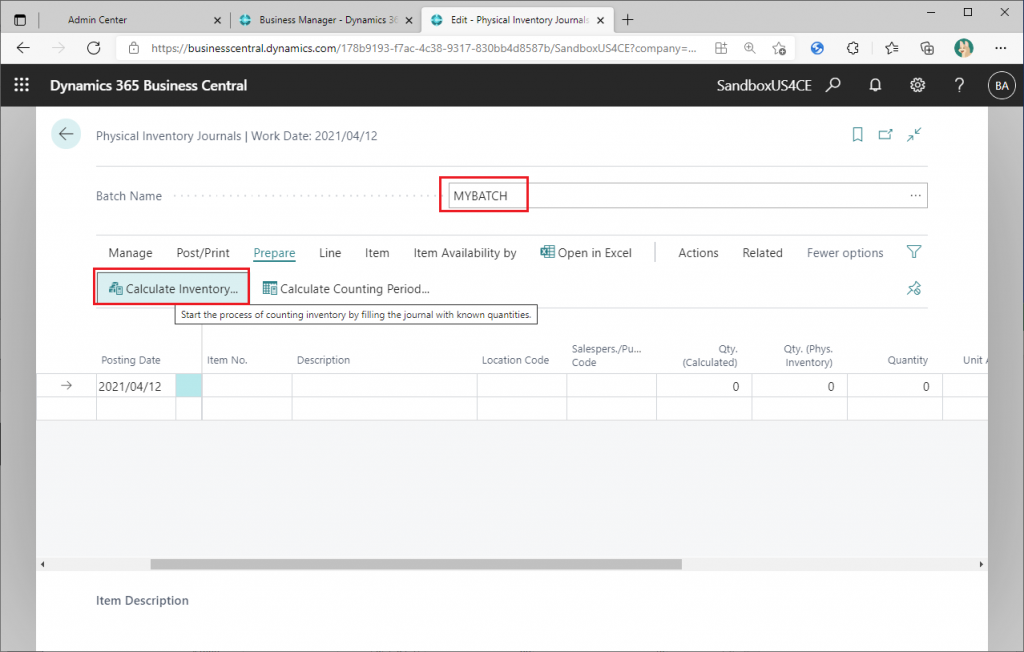This screenshot has width=1024, height=652.
Task: Click the browser address bar URL
Action: pyautogui.click(x=423, y=48)
